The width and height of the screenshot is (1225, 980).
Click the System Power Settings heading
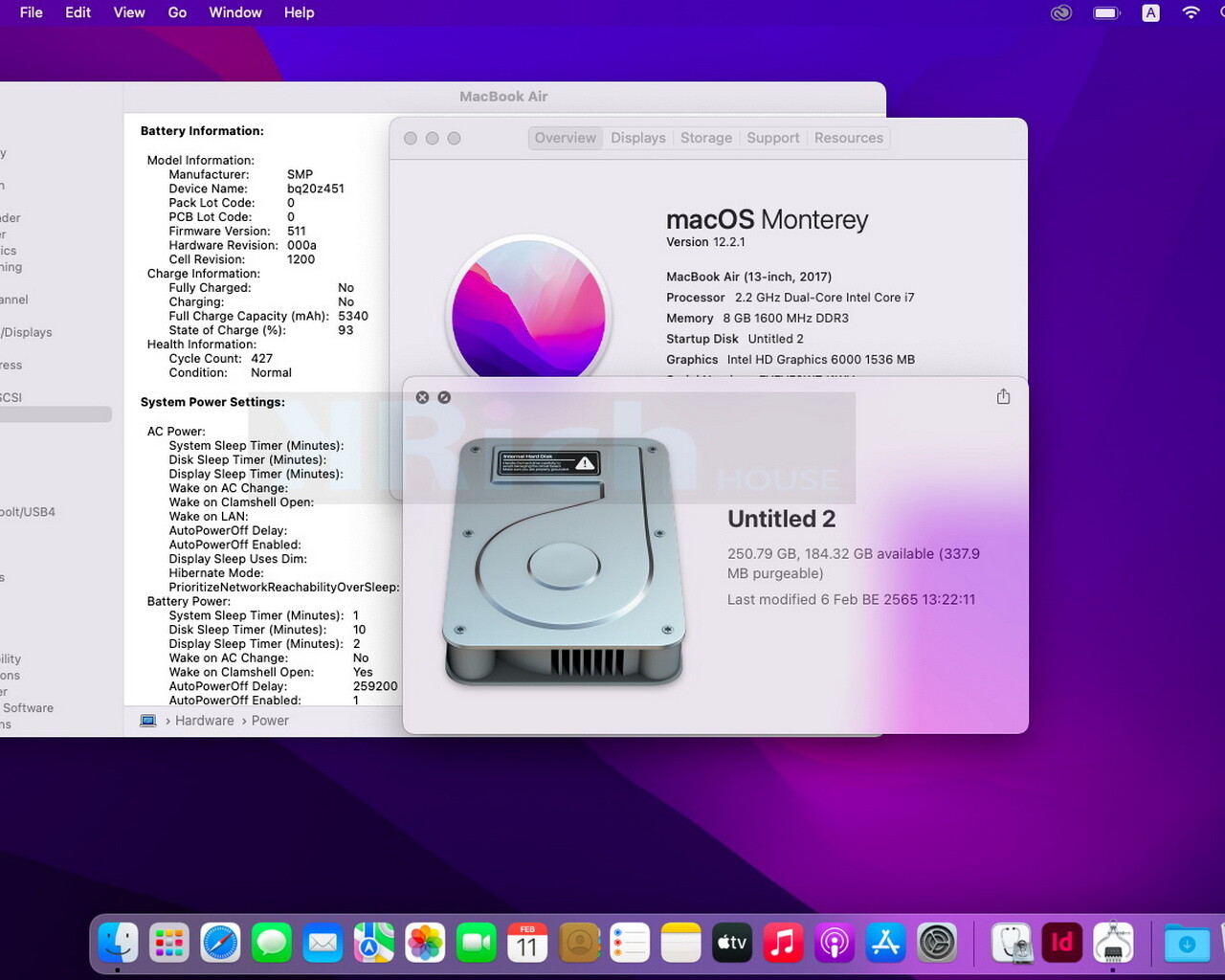[x=212, y=402]
